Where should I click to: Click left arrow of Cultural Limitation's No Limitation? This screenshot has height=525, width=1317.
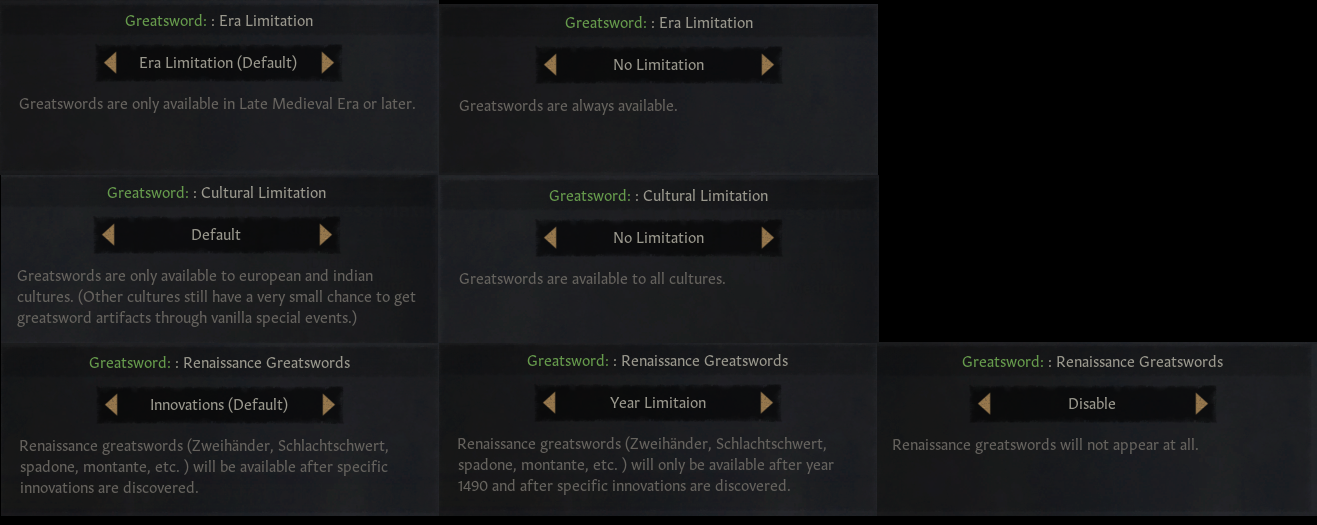click(549, 238)
